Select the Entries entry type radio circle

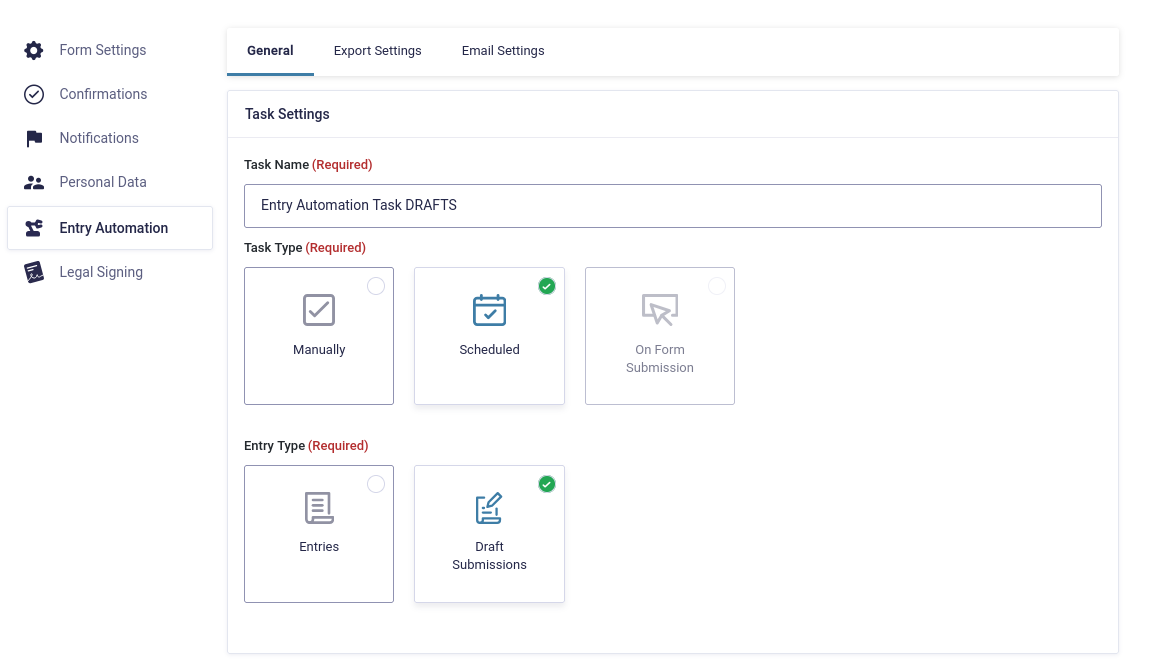[x=376, y=484]
